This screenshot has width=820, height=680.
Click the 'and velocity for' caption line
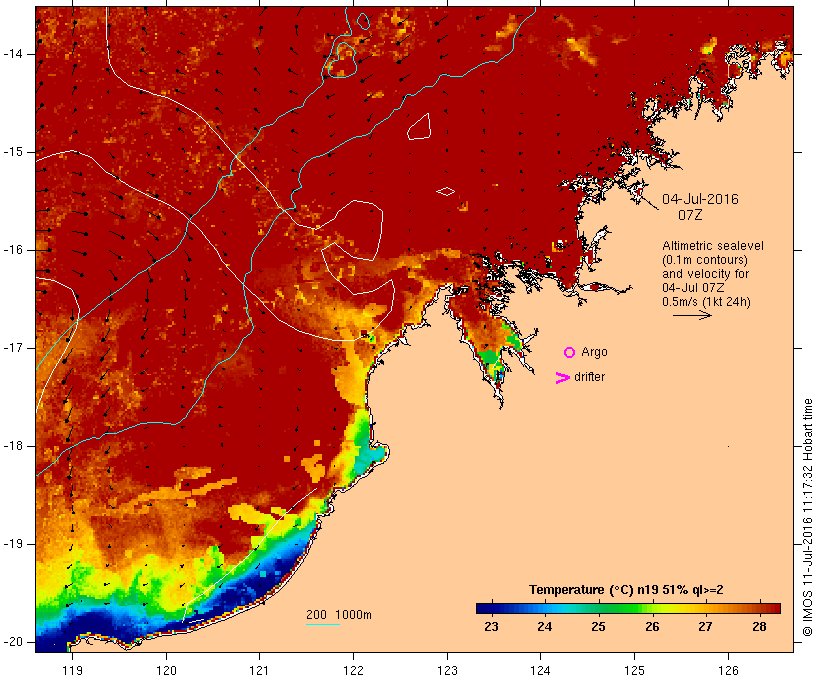[x=705, y=274]
